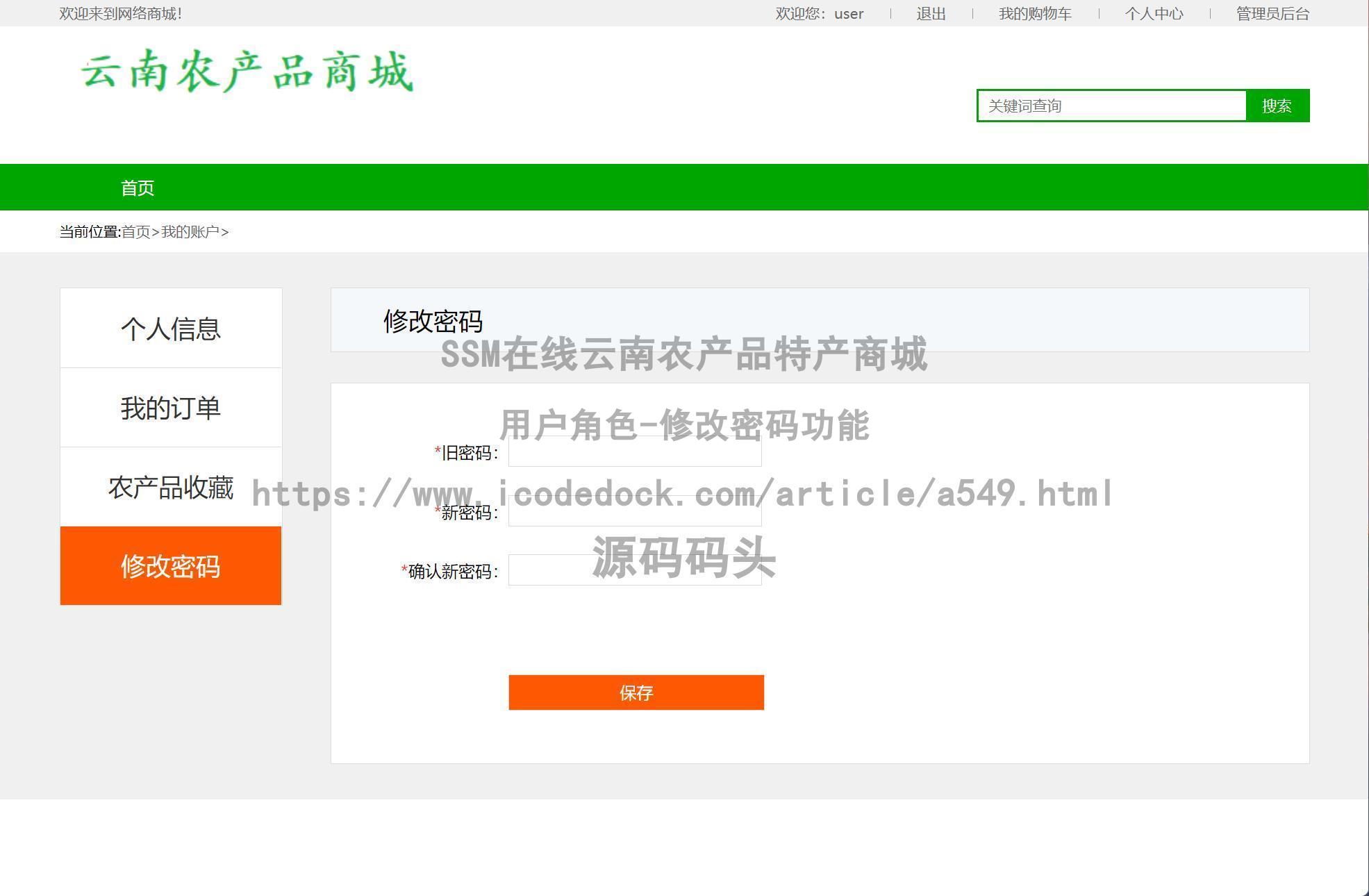Click the 修改密码 panel heading
Viewport: 1369px width, 896px height.
[x=433, y=321]
